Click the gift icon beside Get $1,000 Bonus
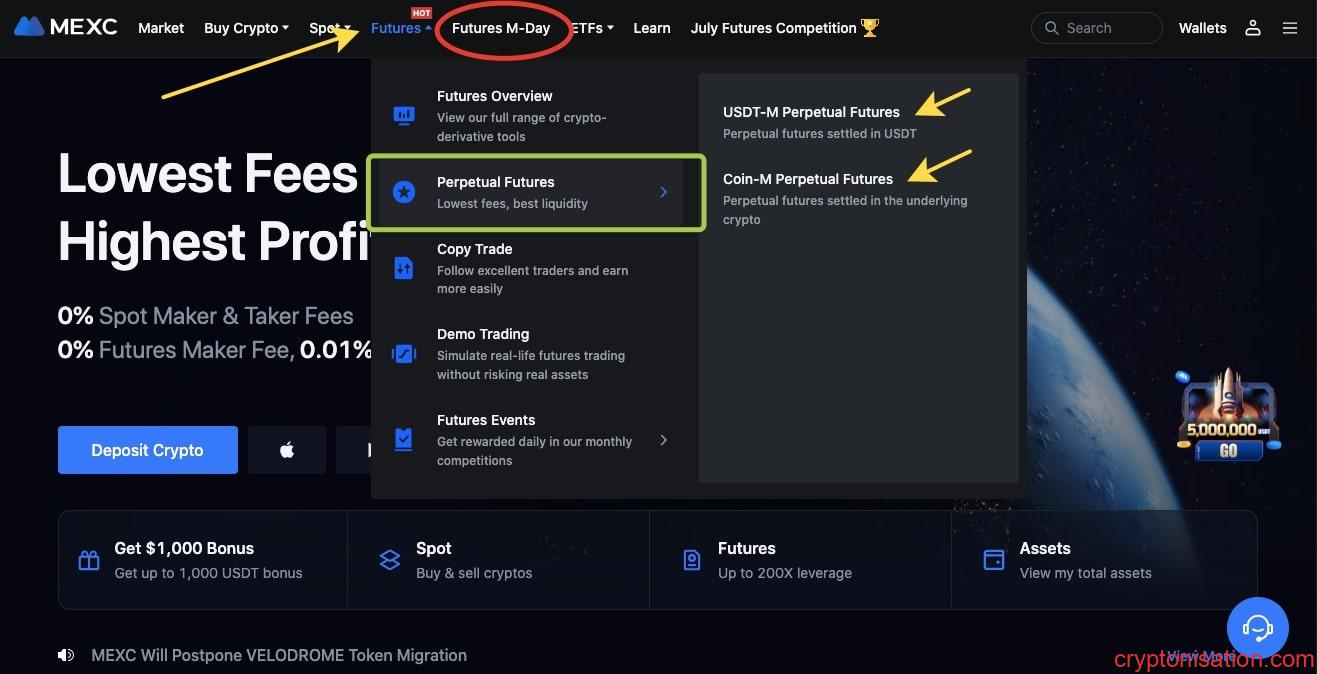Screen dimensions: 1317x674 tap(89, 560)
